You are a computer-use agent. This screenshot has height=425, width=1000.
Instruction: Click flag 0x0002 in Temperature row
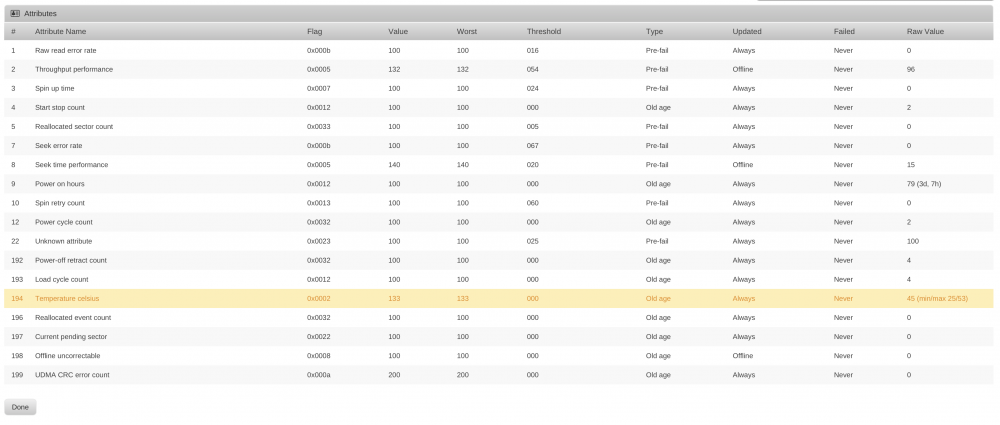tap(319, 299)
